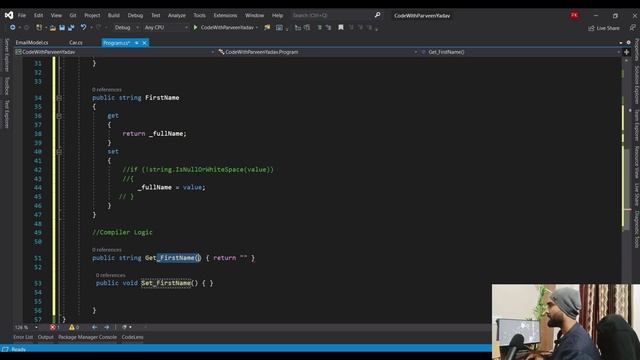This screenshot has height=360, width=640.
Task: Open the Package Manager Console tab
Action: coord(87,337)
